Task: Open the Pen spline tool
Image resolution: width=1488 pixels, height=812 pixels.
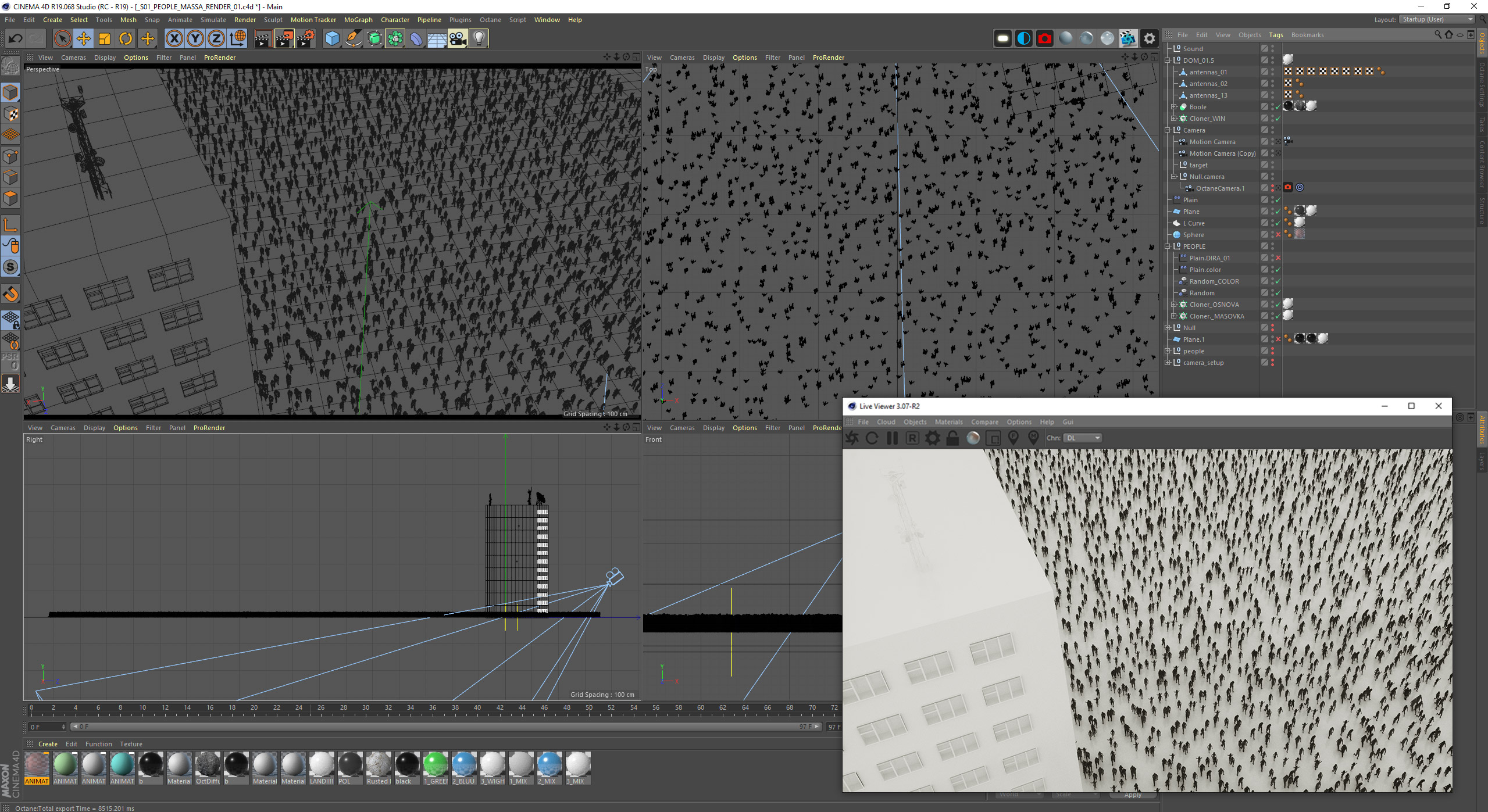Action: [353, 39]
